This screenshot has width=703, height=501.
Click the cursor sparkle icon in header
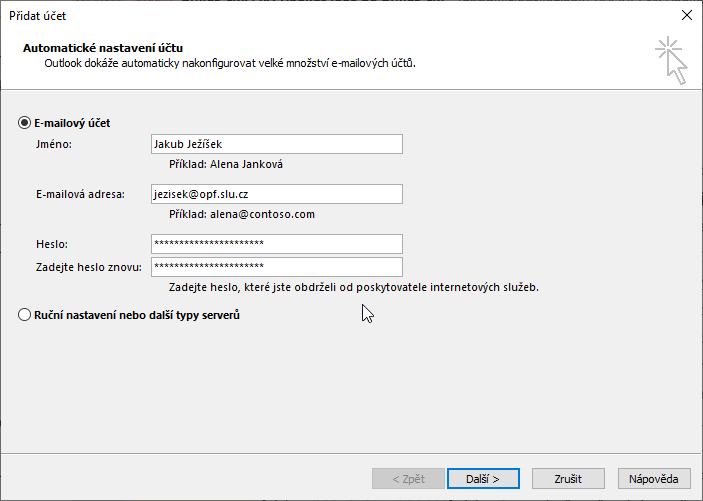point(671,61)
